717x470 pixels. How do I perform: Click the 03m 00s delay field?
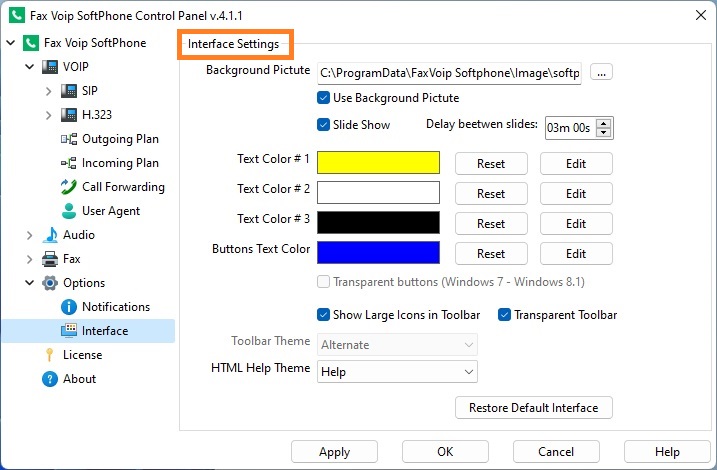(x=571, y=128)
